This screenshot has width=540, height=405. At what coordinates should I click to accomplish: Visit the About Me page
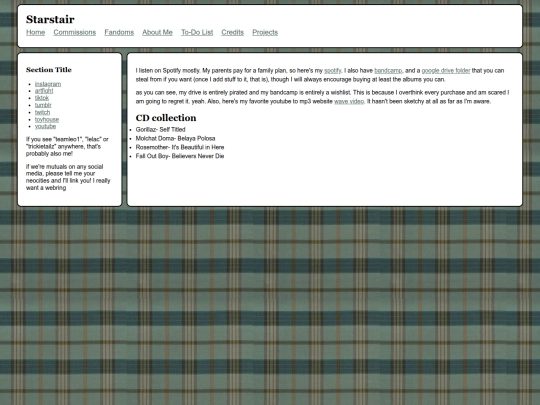(157, 32)
